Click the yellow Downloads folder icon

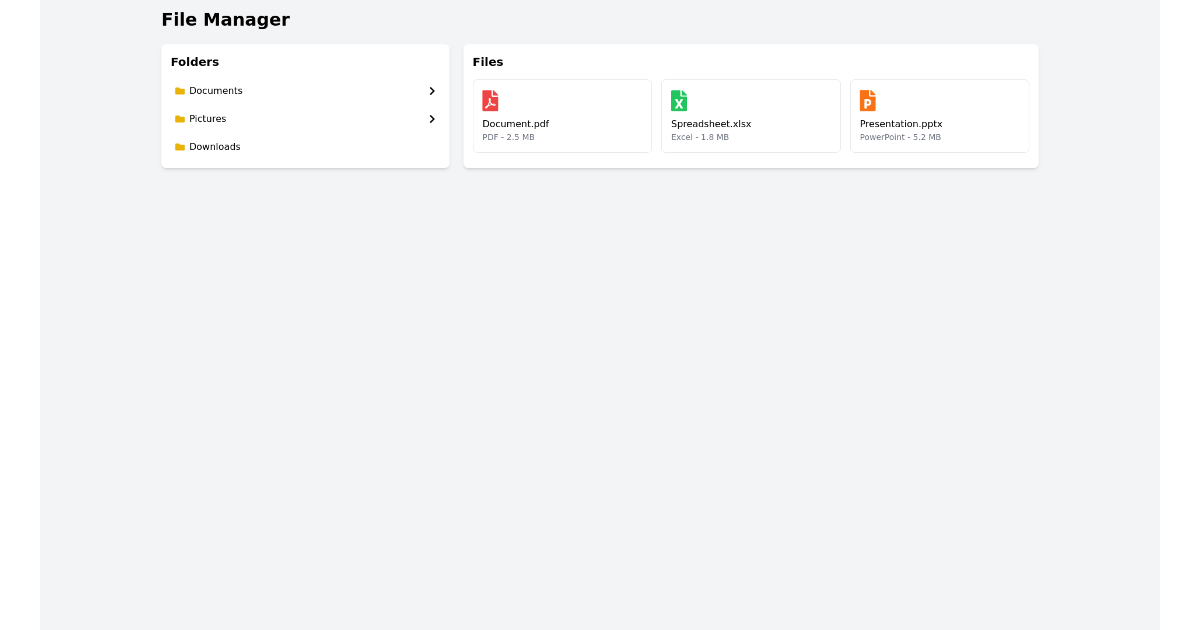180,147
